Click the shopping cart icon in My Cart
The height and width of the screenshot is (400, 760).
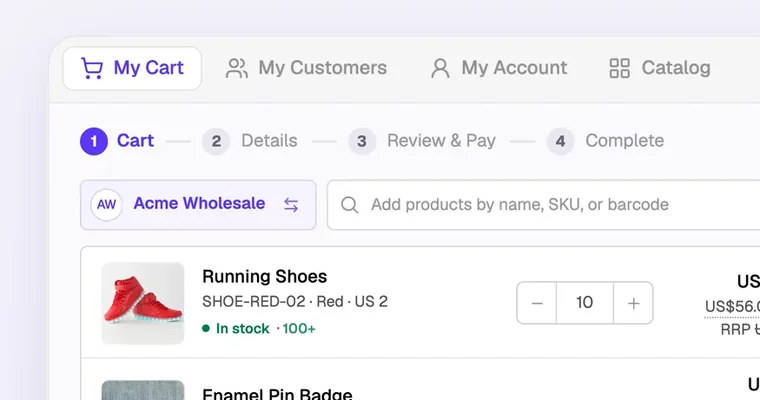pyautogui.click(x=92, y=68)
